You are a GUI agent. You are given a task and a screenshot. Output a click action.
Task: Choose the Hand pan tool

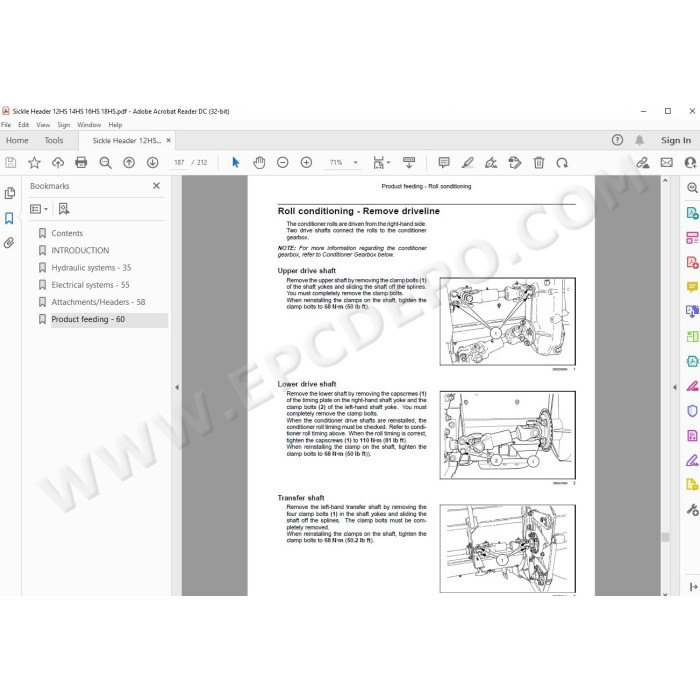[x=259, y=162]
